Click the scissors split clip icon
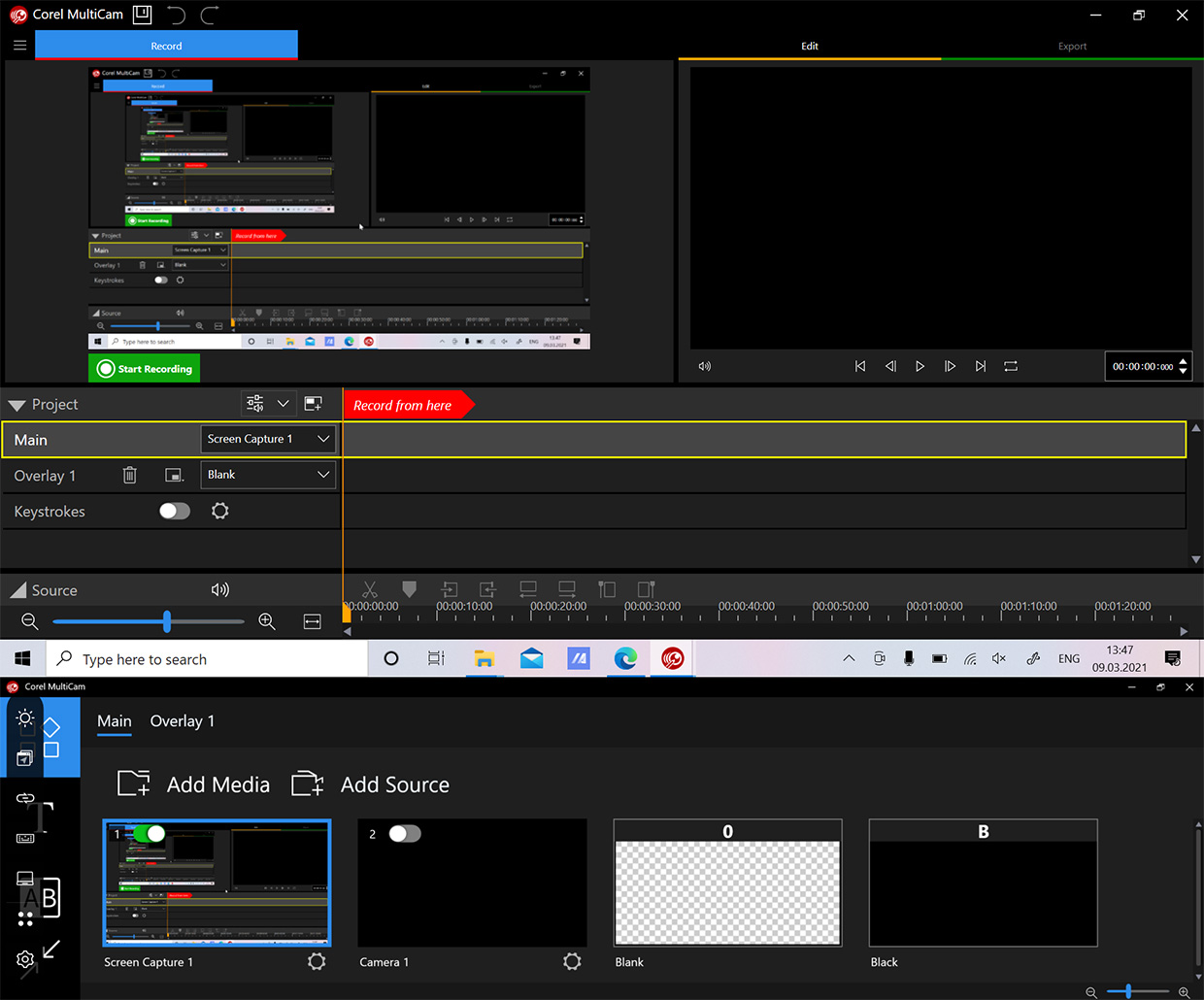The width and height of the screenshot is (1204, 1000). [369, 589]
